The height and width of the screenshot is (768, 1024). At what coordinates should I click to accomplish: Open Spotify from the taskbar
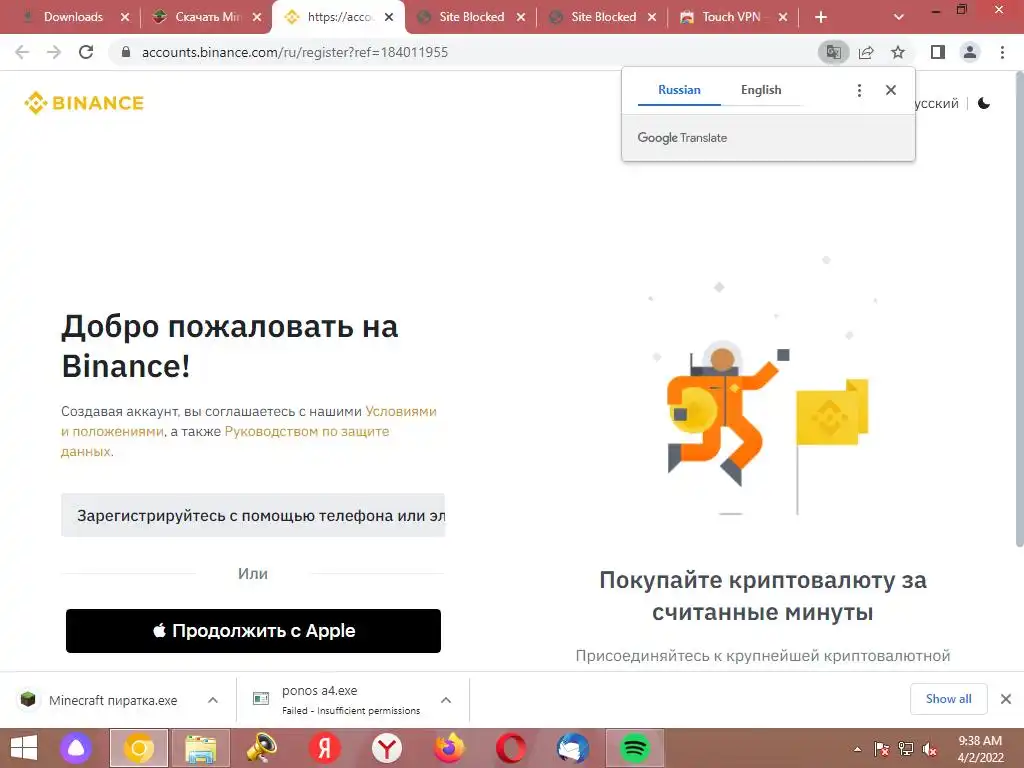click(635, 748)
